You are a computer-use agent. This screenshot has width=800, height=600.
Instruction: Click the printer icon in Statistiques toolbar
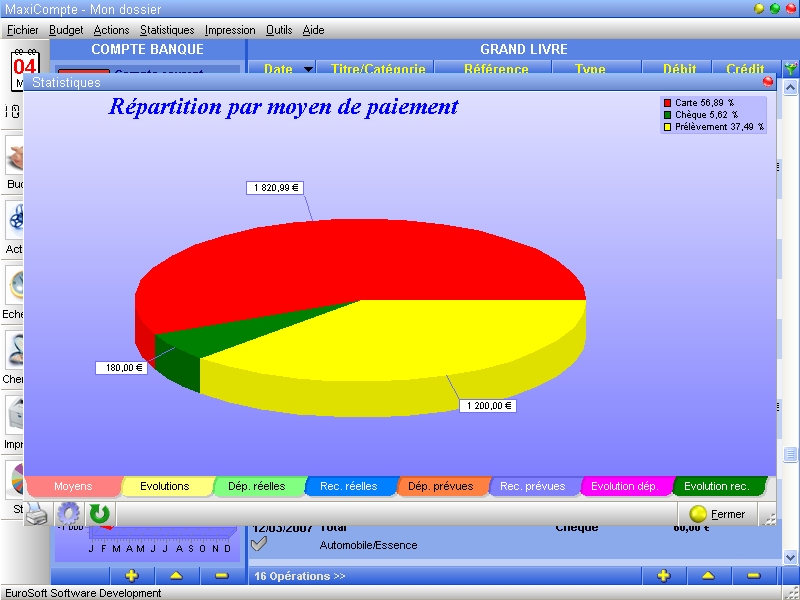tap(36, 515)
